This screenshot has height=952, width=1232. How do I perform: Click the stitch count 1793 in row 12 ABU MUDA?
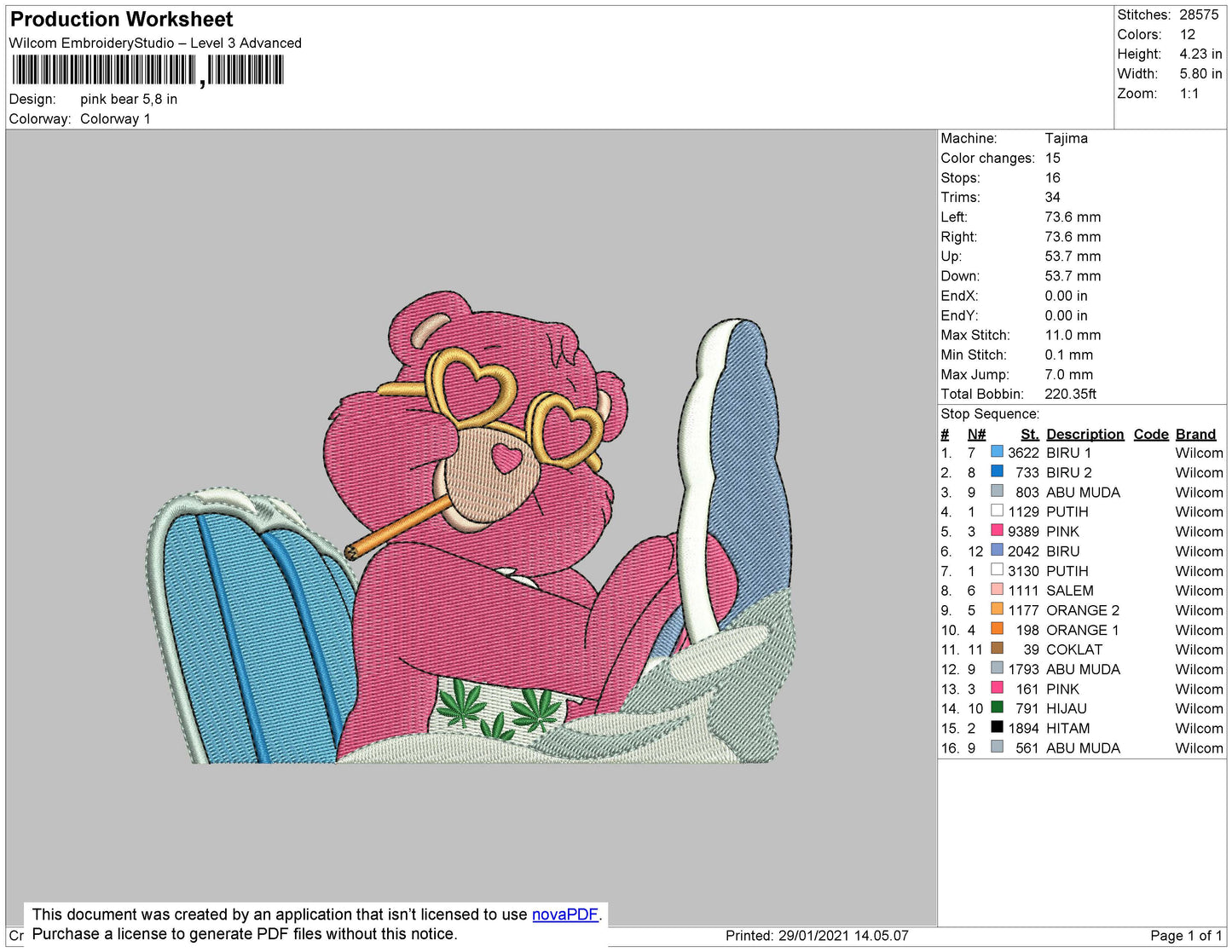[1023, 669]
